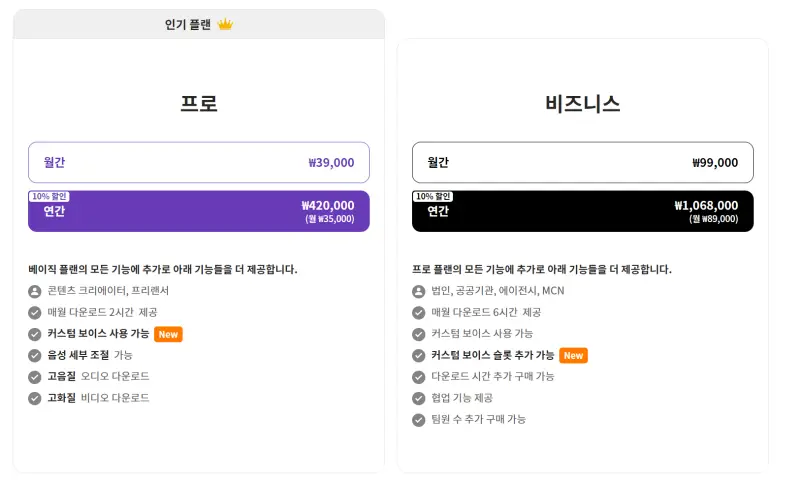Click the (월 ₩89,000) monthly equivalent price

coord(714,219)
